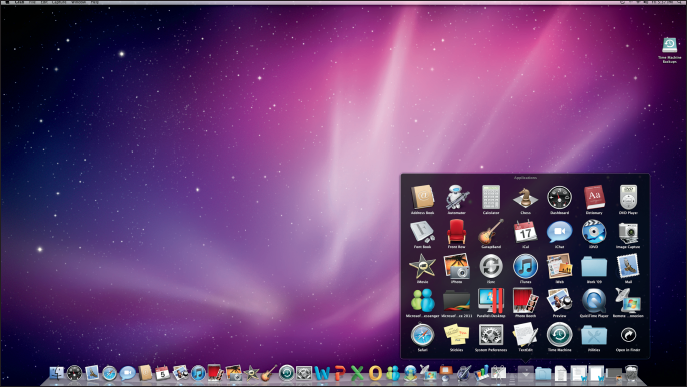Open the iWork '09 folder
687x387 pixels.
[594, 266]
